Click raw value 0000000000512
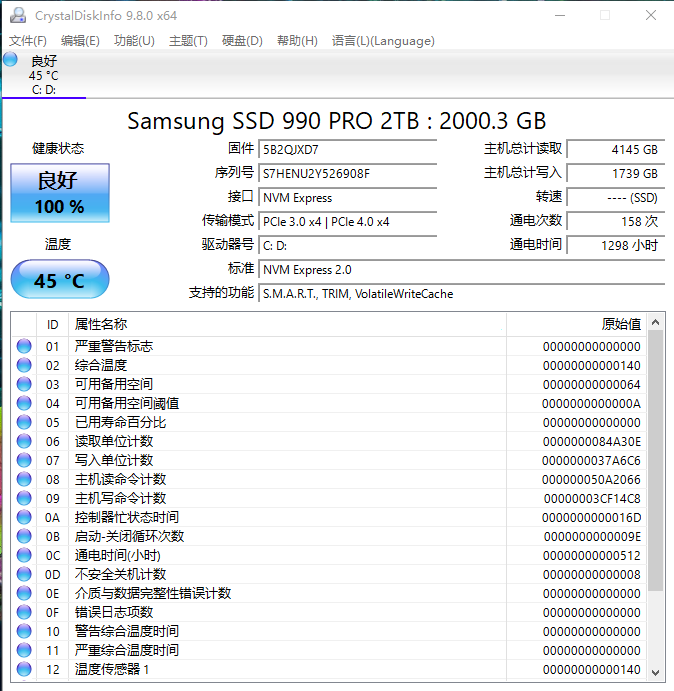 (592, 555)
